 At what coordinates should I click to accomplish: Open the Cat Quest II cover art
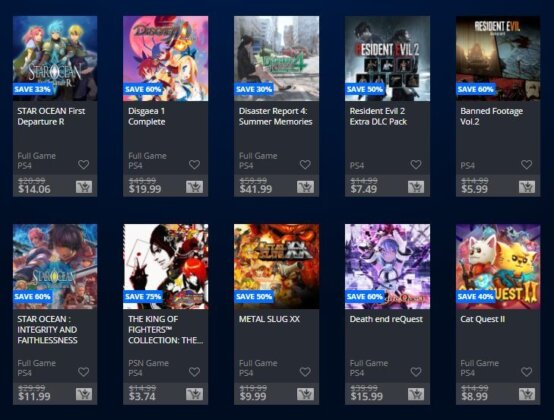pyautogui.click(x=498, y=266)
